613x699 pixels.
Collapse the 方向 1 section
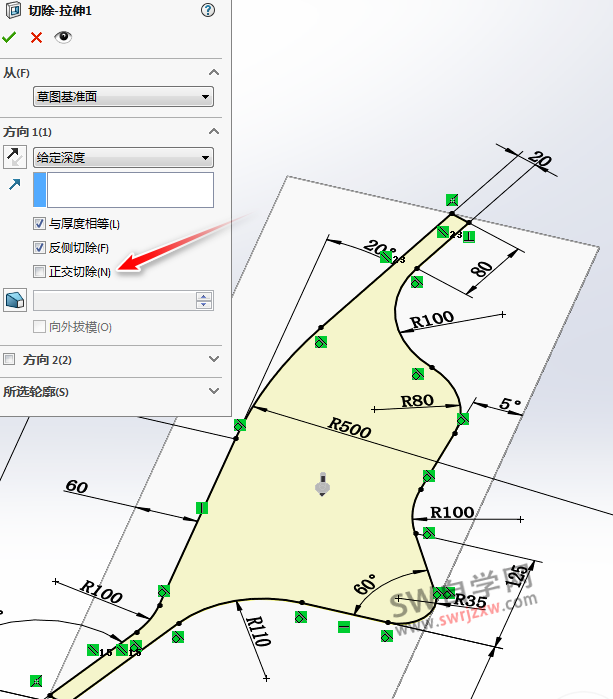click(x=213, y=132)
